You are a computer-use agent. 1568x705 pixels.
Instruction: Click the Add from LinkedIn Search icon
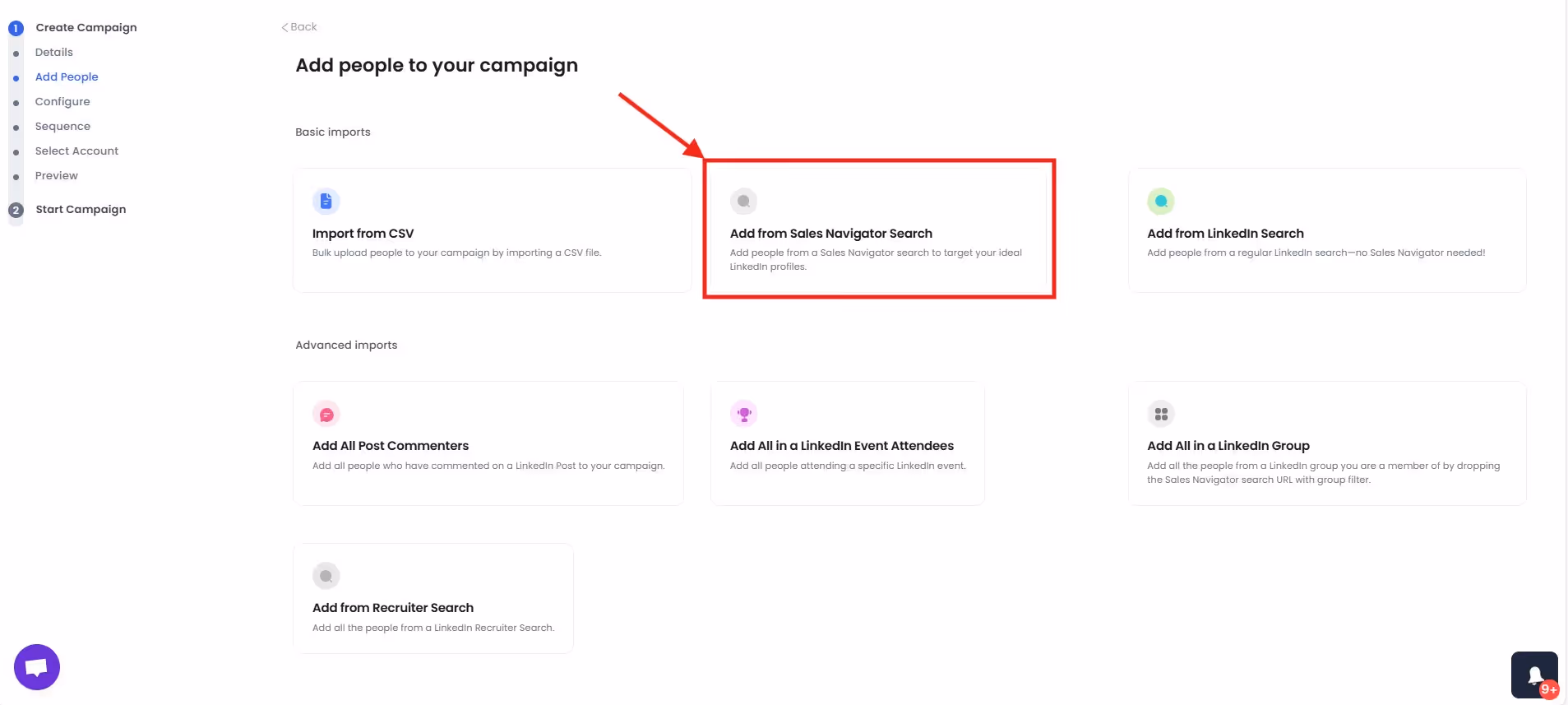pos(1160,201)
